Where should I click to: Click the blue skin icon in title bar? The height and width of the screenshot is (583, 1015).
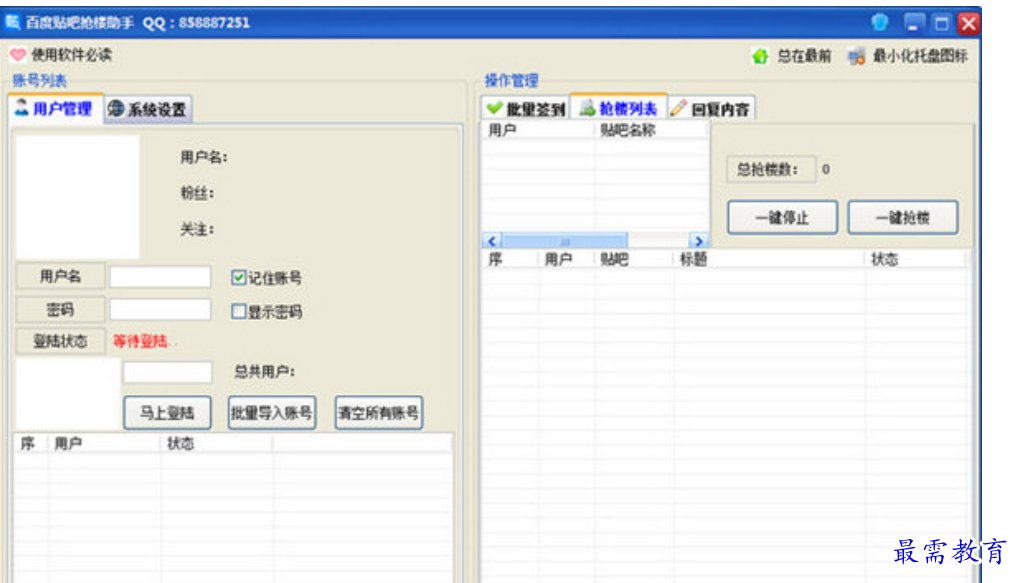tap(880, 23)
